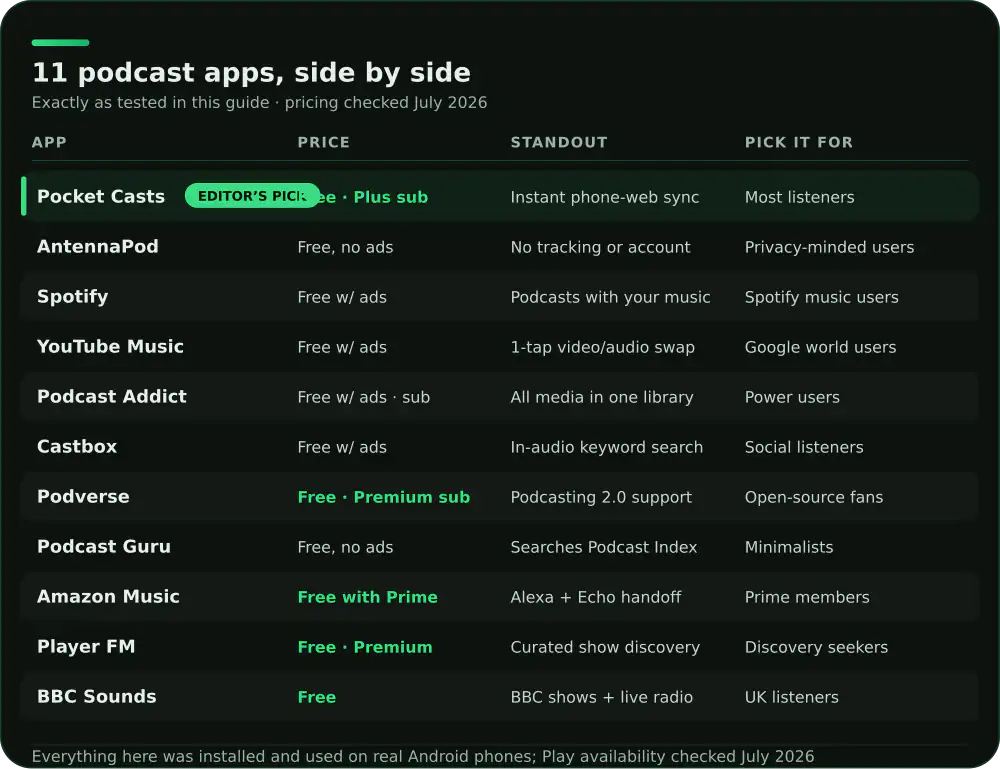Click the YouTube Music app name
This screenshot has width=1000, height=769.
[x=110, y=347]
